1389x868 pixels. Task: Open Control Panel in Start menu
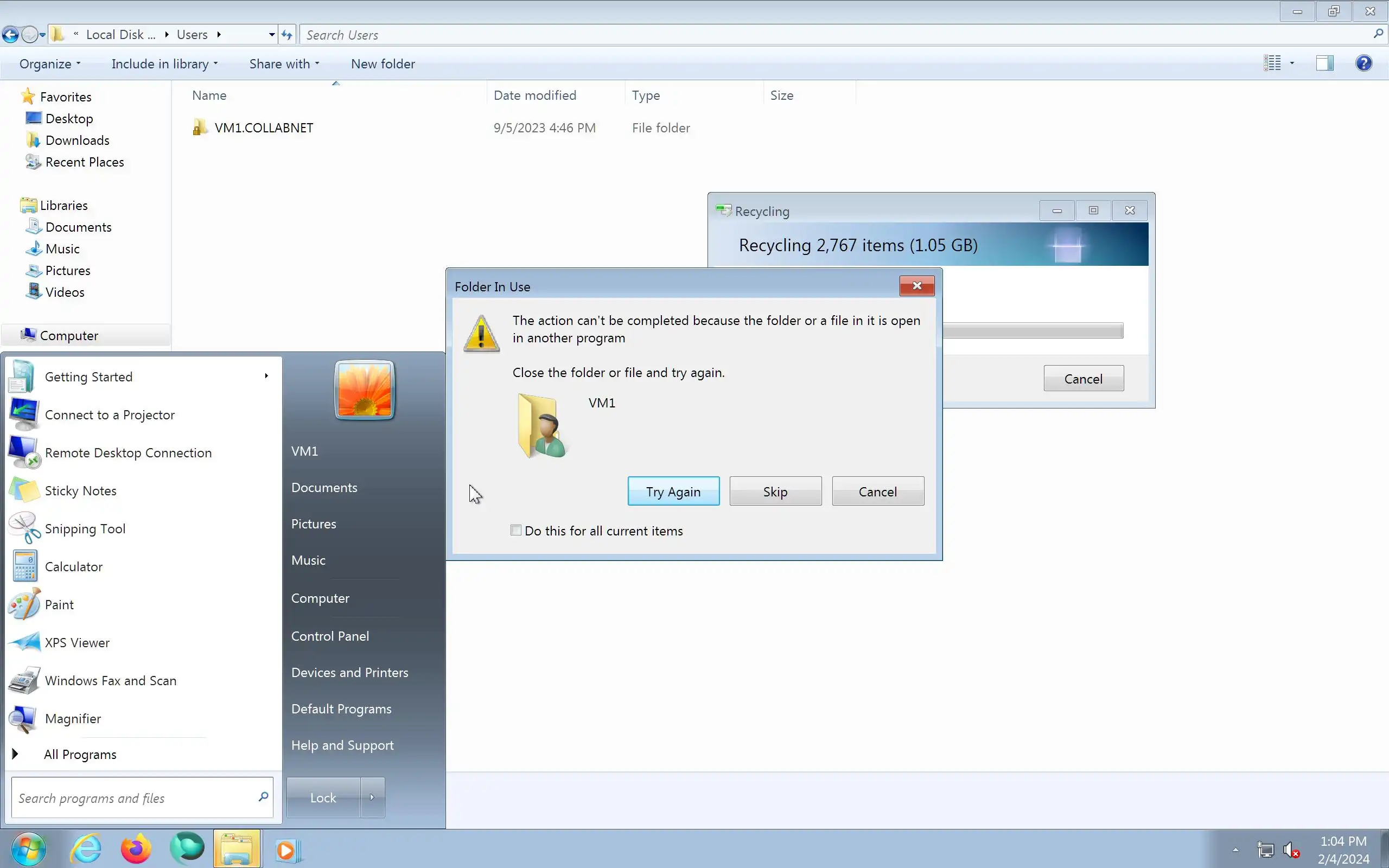click(x=329, y=636)
